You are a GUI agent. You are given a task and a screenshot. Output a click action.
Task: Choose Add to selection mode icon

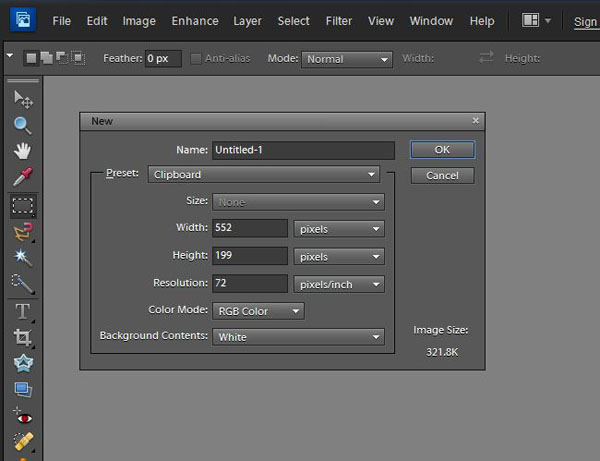pyautogui.click(x=47, y=58)
